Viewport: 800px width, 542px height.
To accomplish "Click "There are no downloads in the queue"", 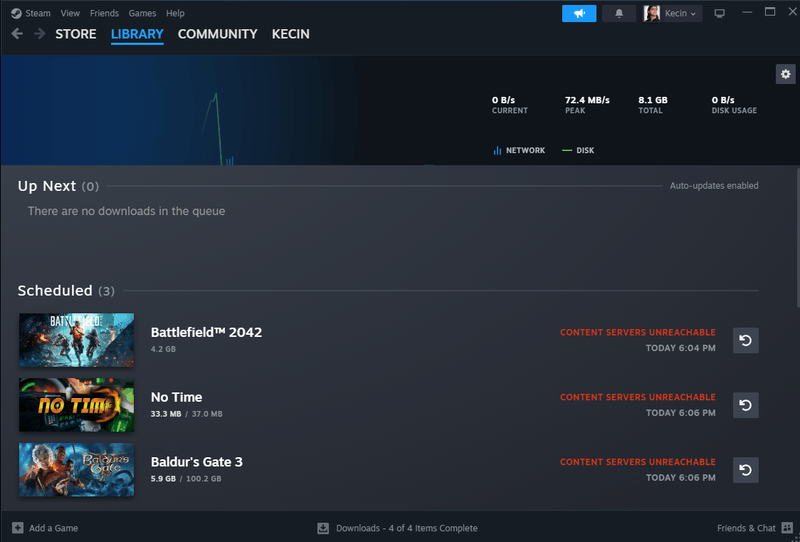I will 127,211.
